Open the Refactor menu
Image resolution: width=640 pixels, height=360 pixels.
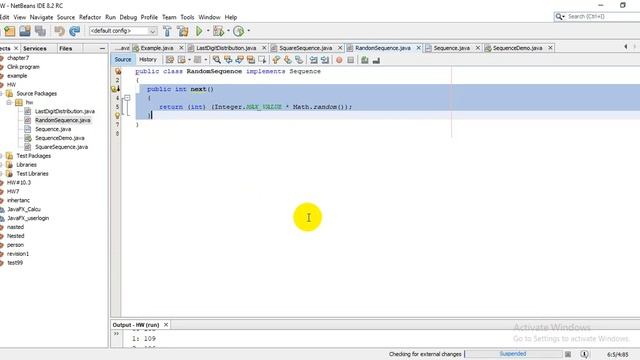(90, 17)
